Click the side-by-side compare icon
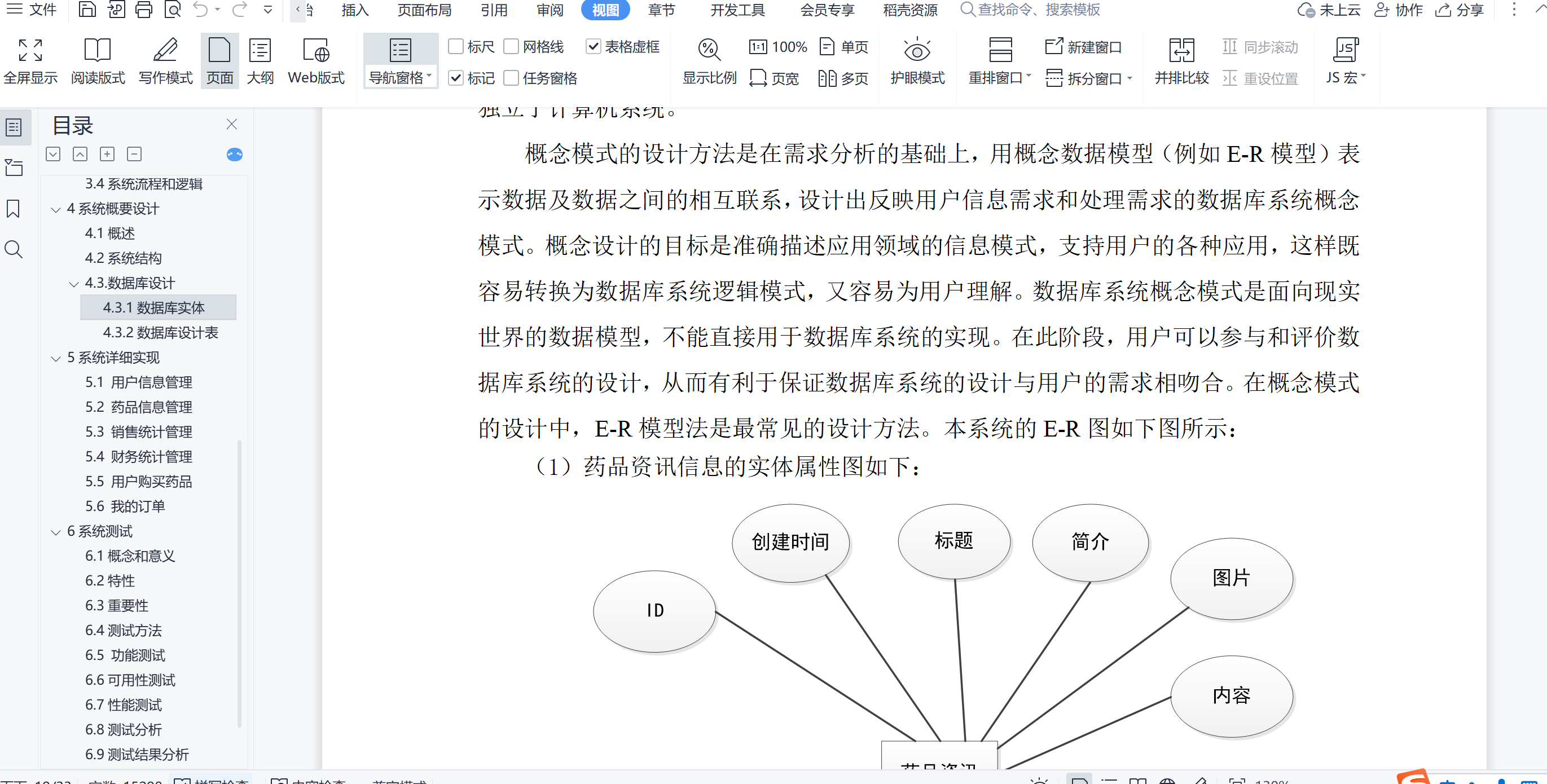 (1181, 50)
